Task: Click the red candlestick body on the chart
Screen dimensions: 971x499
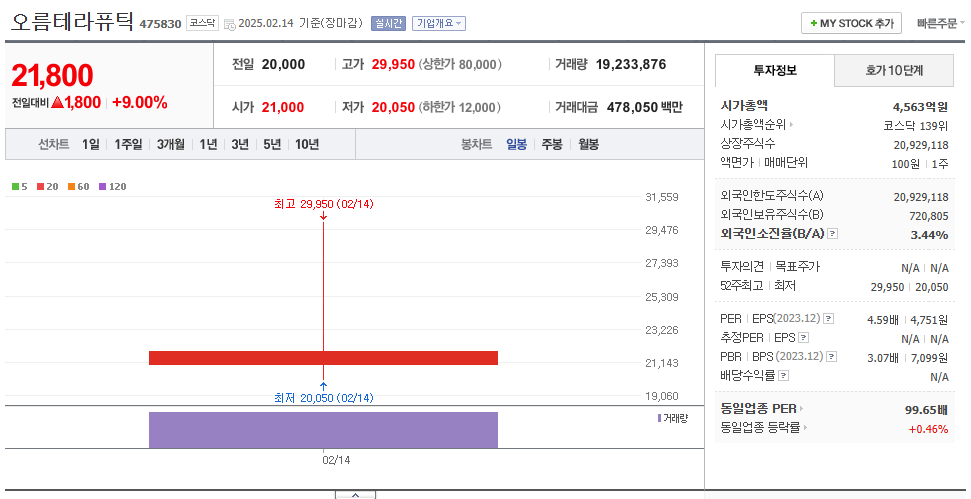Action: [323, 358]
